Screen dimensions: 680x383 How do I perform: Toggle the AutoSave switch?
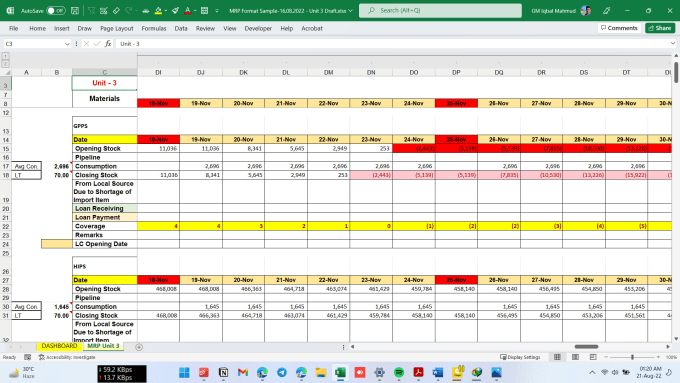(56, 10)
